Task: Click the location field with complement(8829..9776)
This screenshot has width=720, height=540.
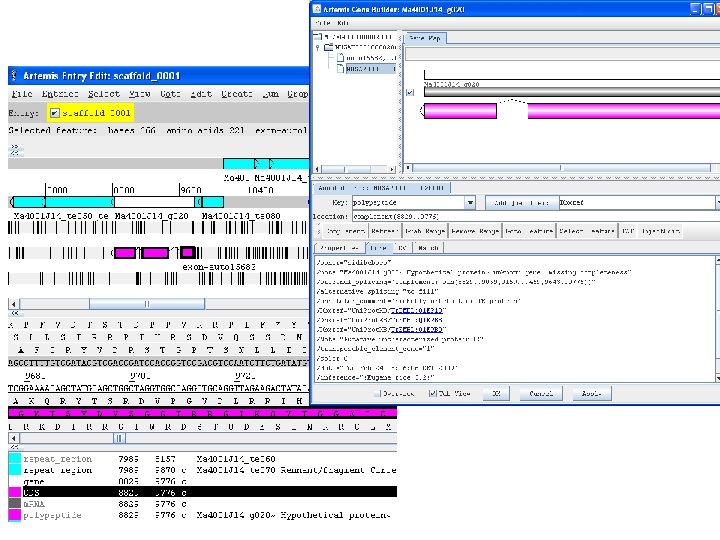Action: 536,216
